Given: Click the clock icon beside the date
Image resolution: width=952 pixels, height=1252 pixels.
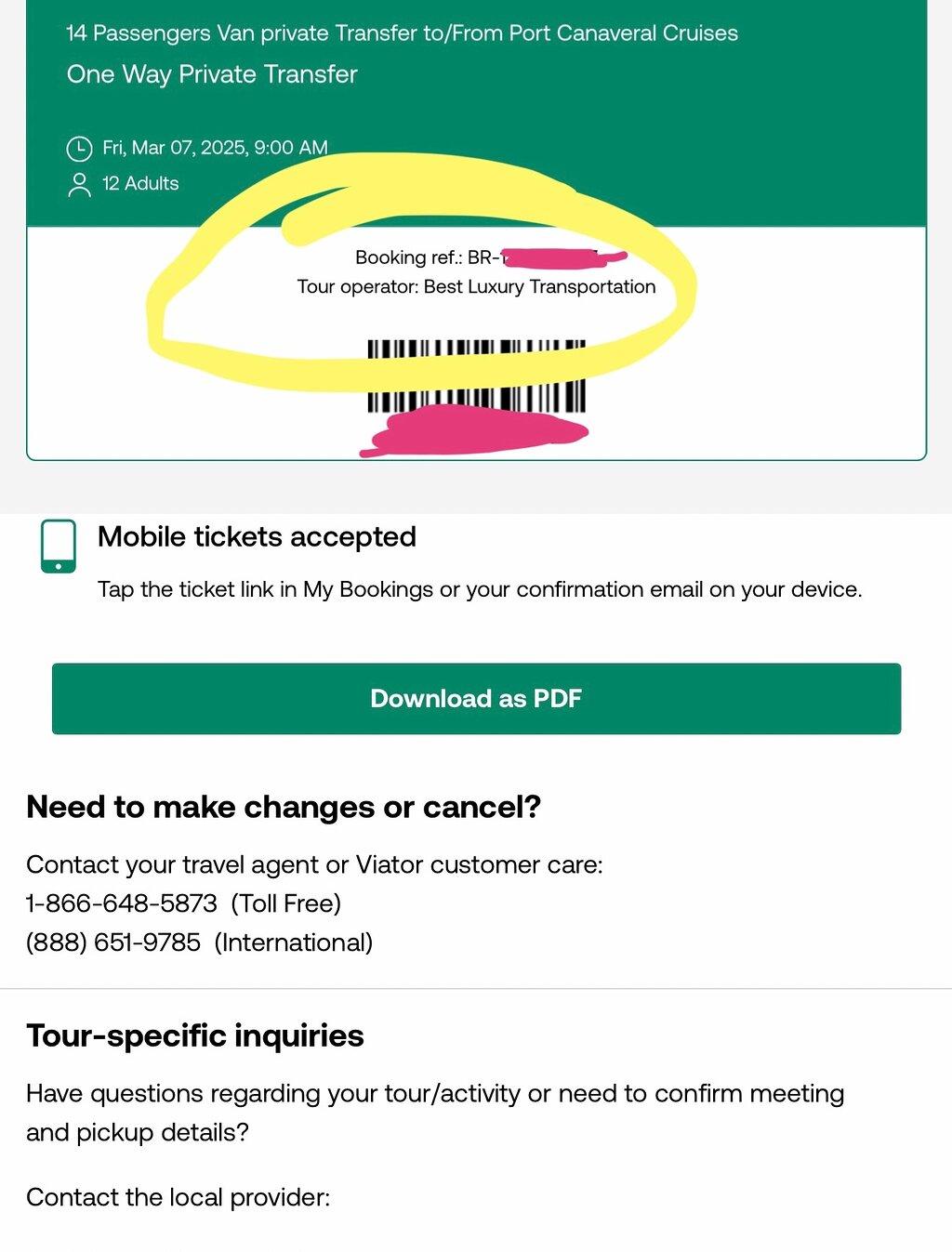Looking at the screenshot, I should [79, 148].
